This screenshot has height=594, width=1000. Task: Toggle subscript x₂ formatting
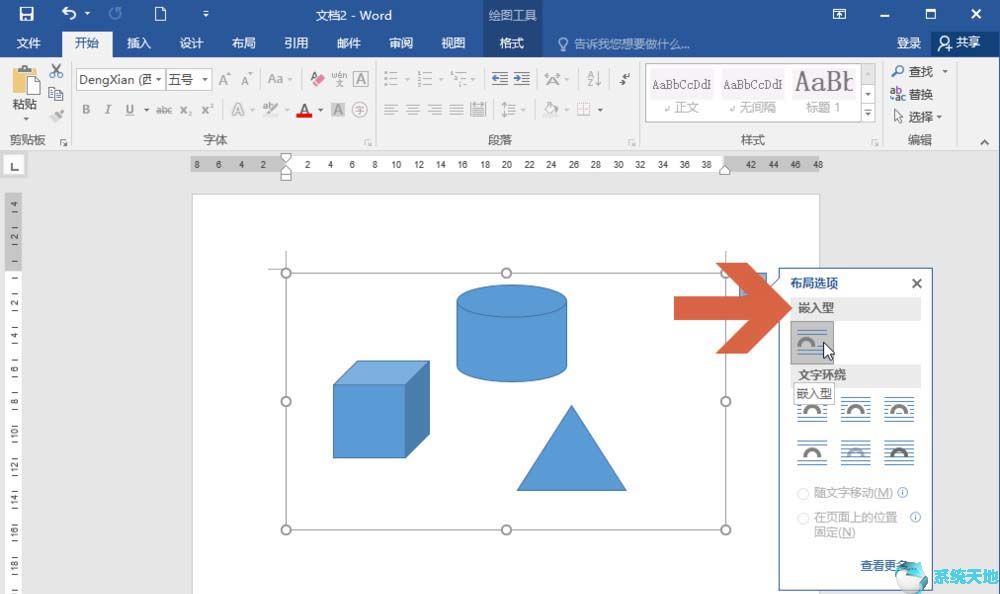click(x=185, y=110)
